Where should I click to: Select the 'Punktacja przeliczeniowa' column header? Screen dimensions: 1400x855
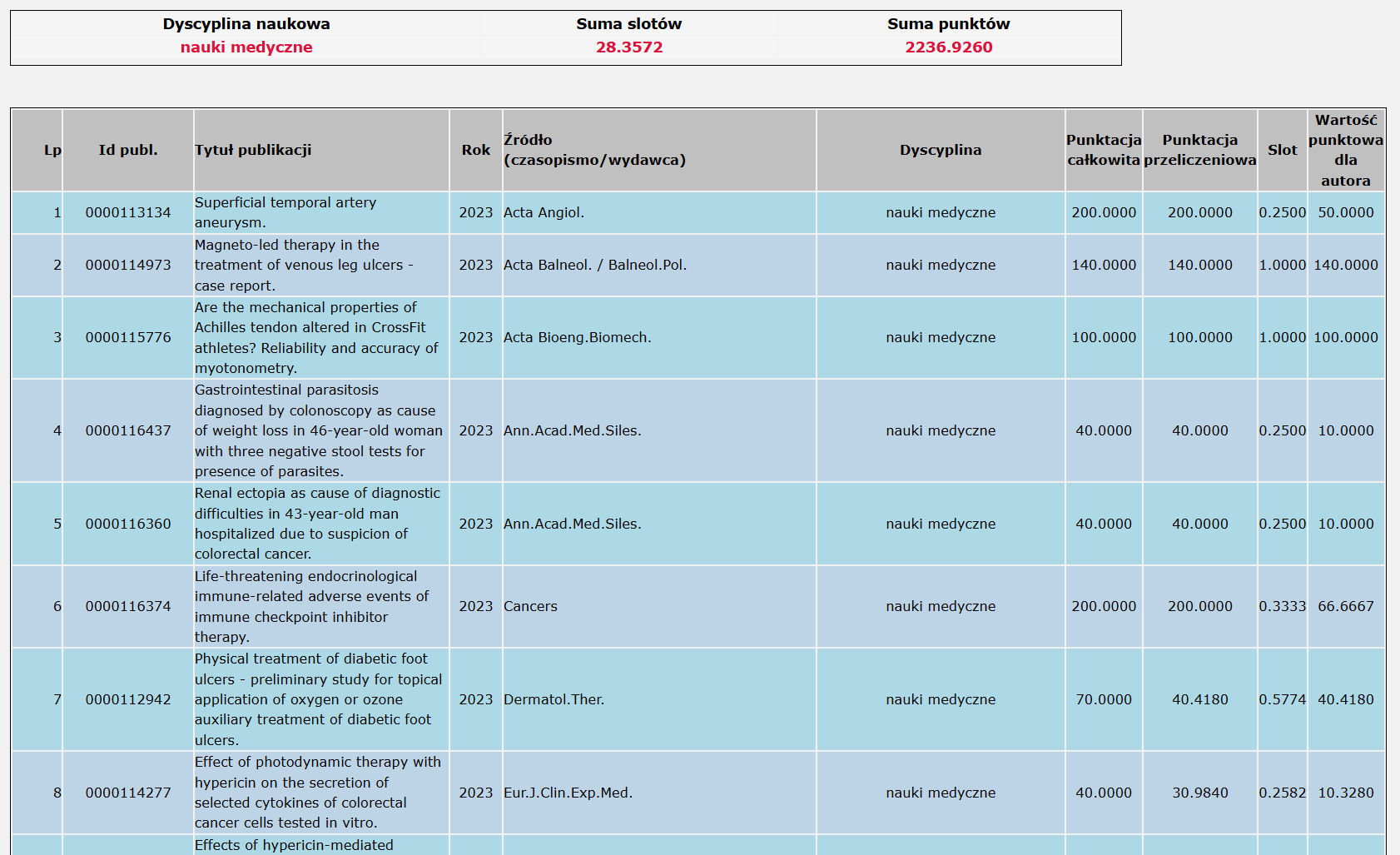[x=1199, y=150]
